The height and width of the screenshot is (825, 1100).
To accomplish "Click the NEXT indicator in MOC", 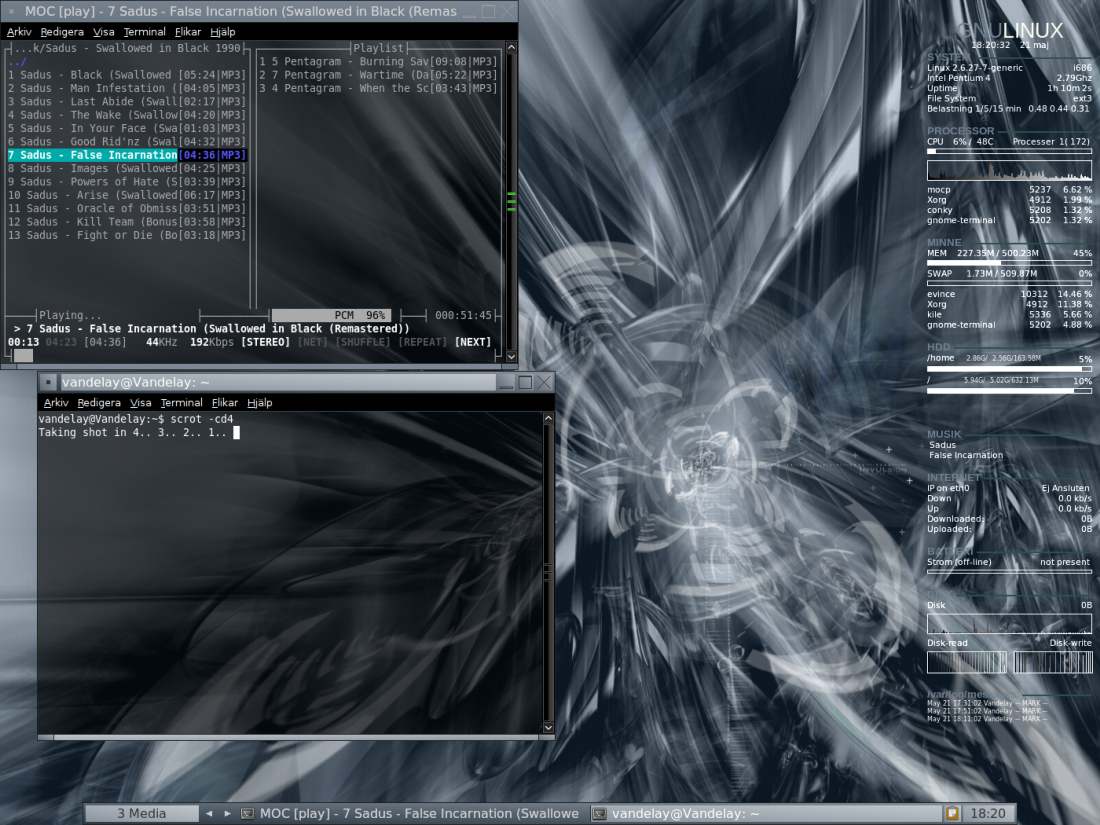I will (473, 342).
